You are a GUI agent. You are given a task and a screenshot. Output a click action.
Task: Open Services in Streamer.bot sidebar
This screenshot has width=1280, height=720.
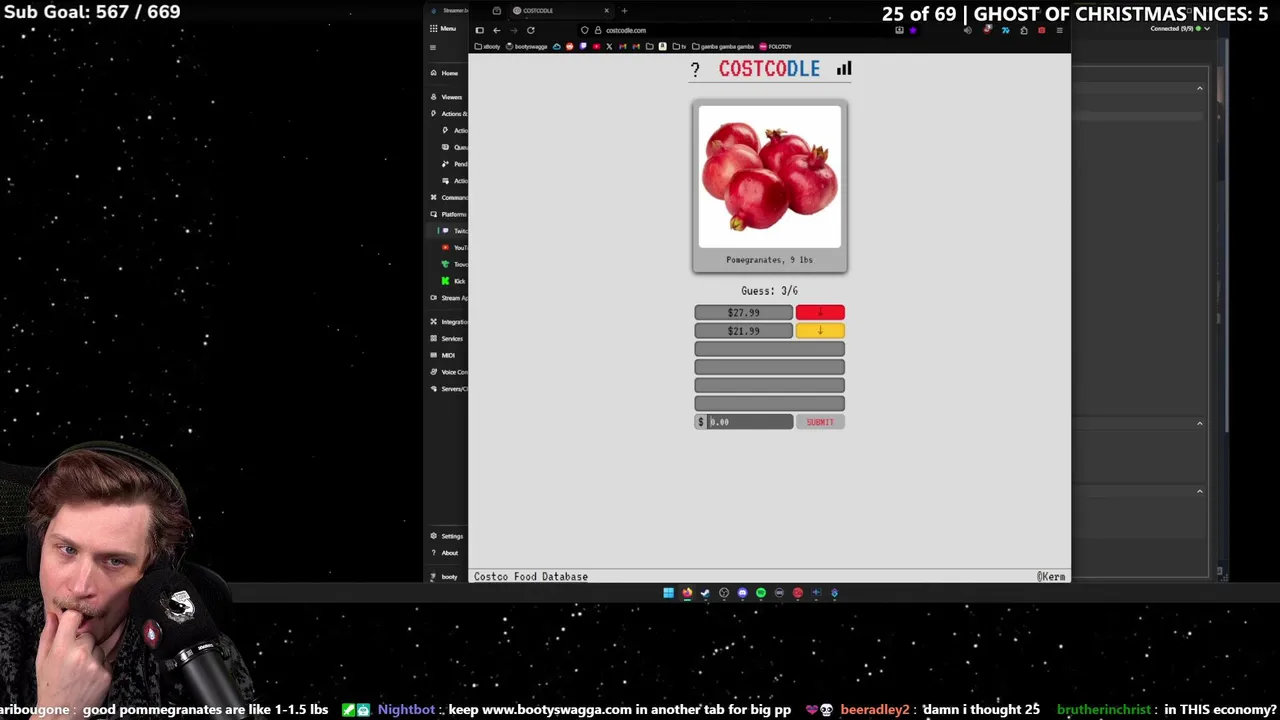pyautogui.click(x=446, y=339)
